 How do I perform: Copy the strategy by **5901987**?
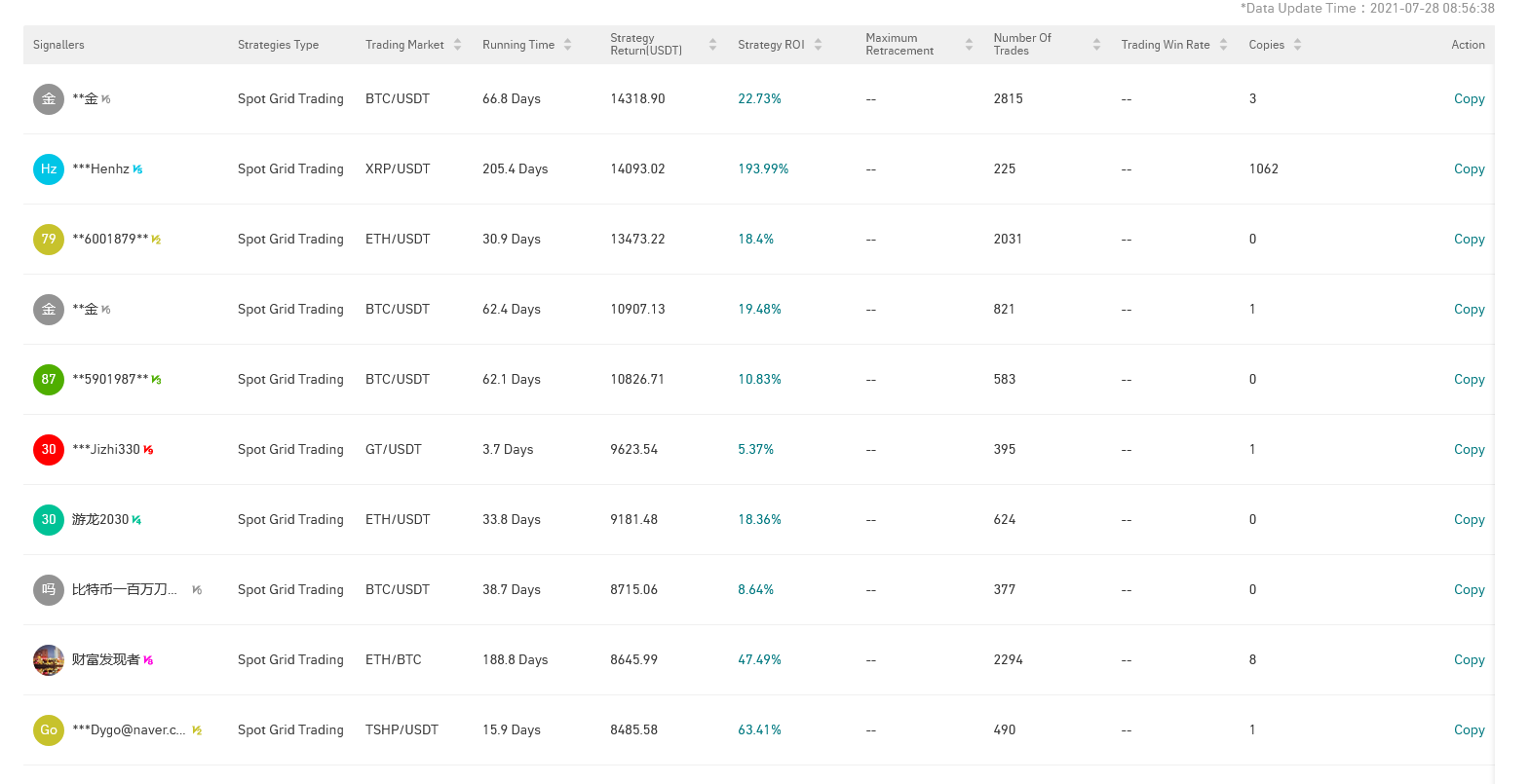point(1469,380)
